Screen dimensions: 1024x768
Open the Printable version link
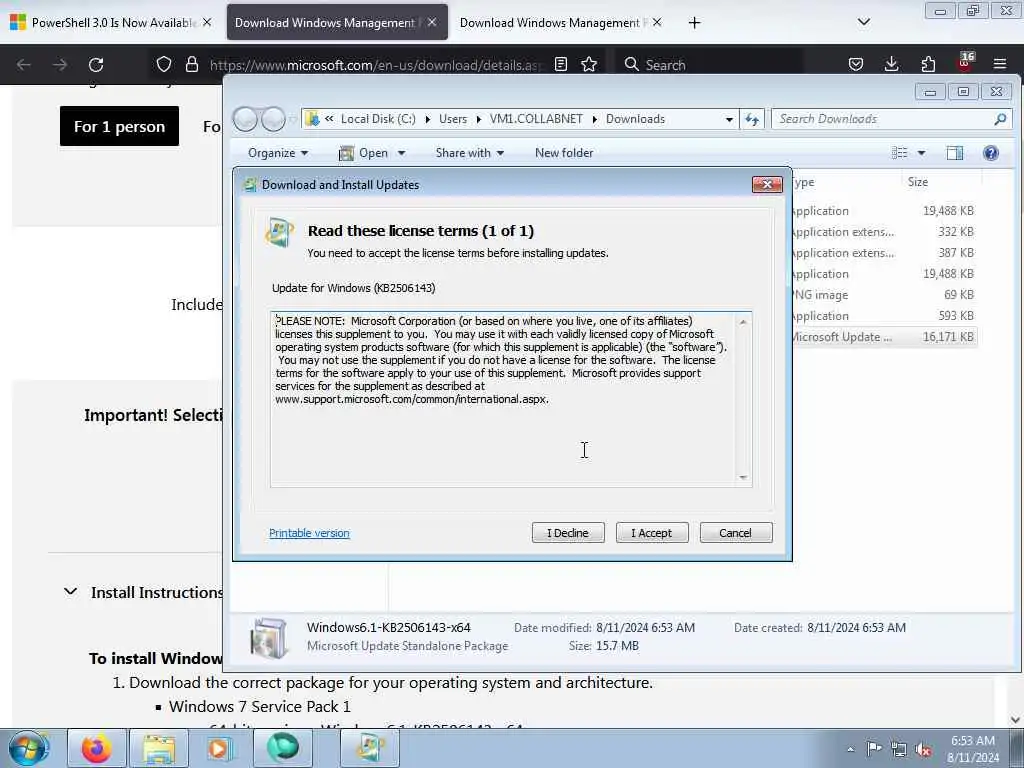pyautogui.click(x=309, y=533)
